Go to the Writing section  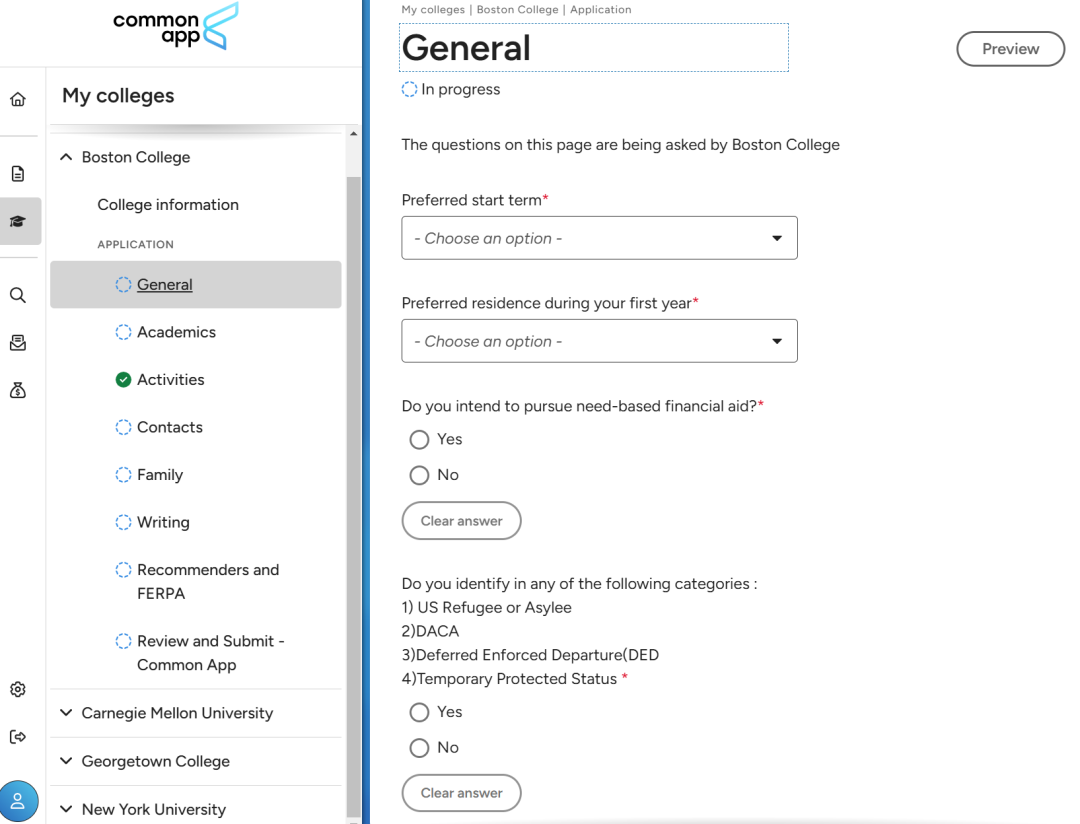(x=163, y=522)
